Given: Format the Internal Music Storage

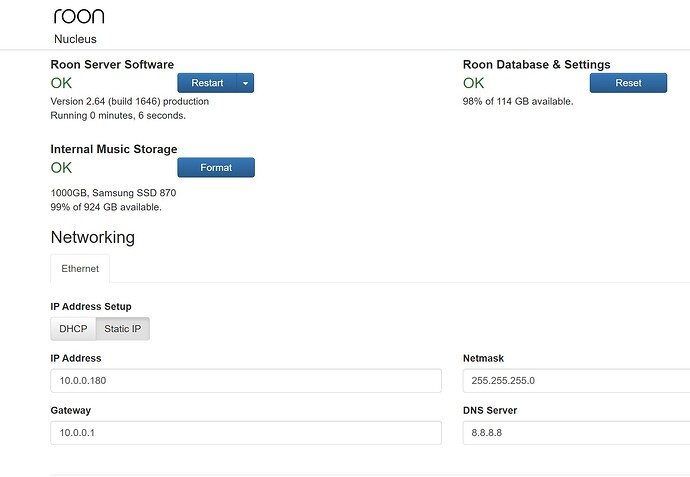Looking at the screenshot, I should click(216, 168).
